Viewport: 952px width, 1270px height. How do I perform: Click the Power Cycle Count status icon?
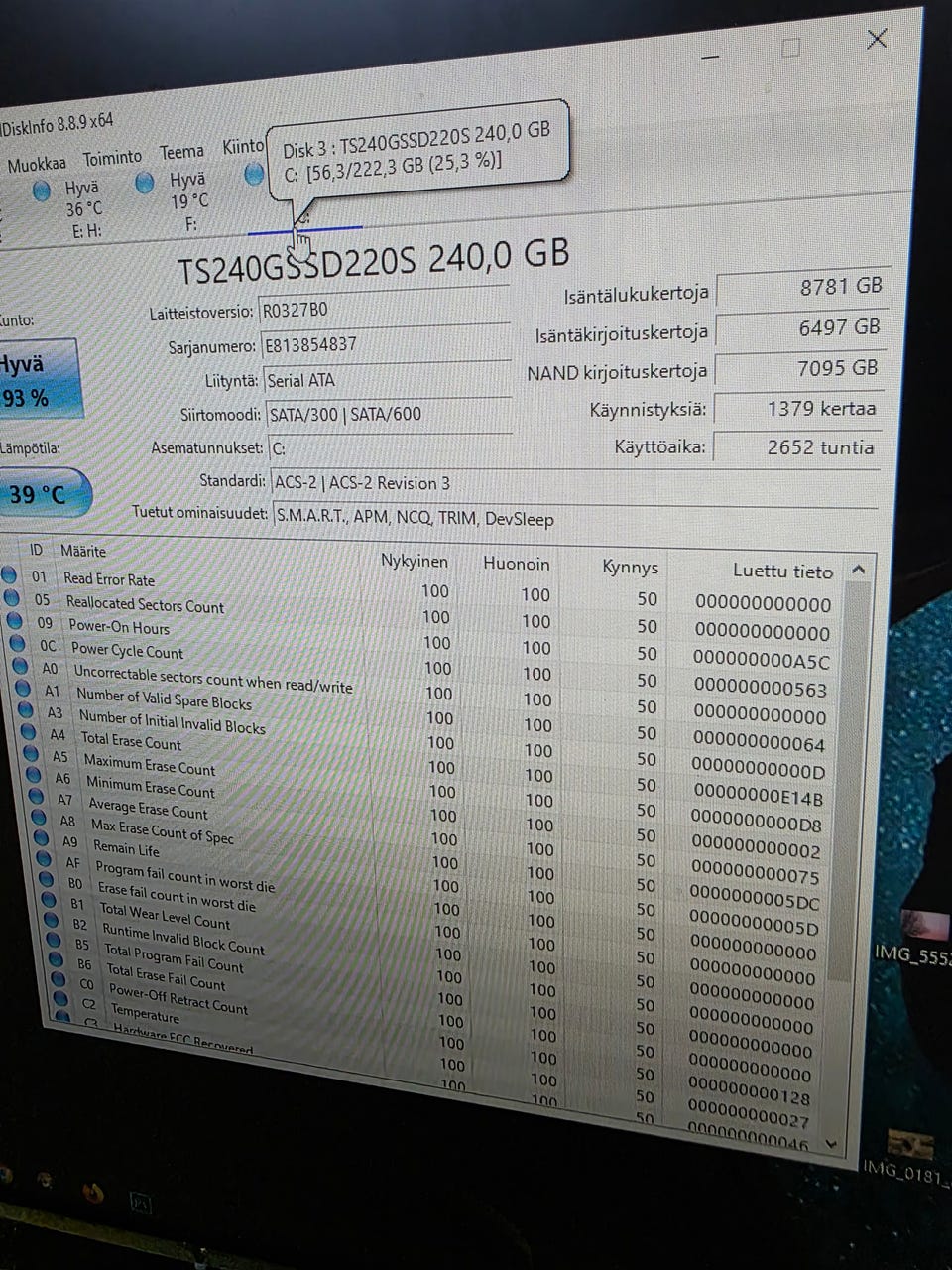coord(18,643)
